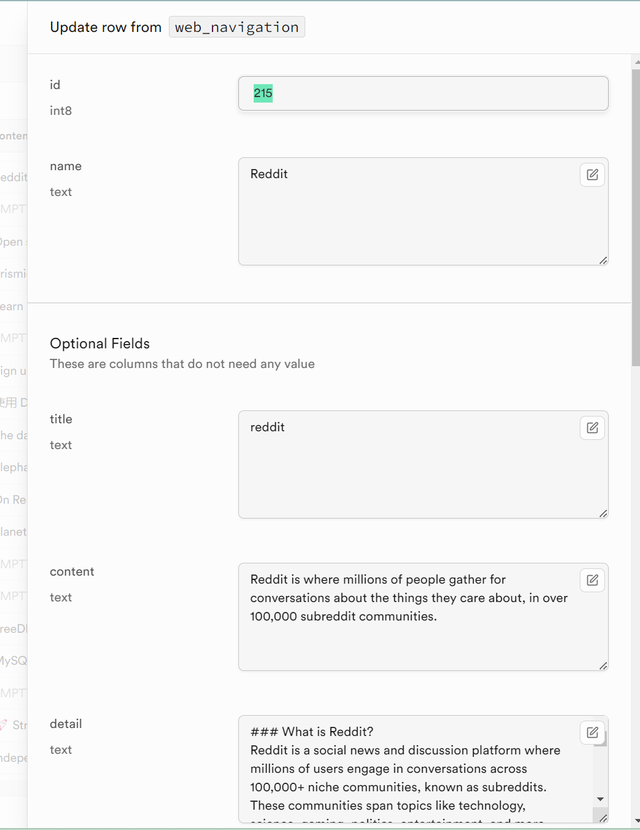The image size is (640, 830).
Task: Click the "title" field label
Action: click(x=61, y=419)
